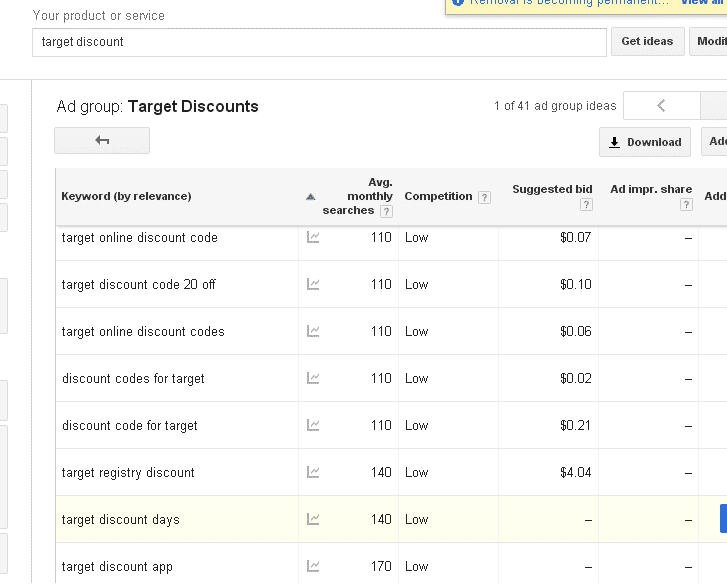Click the 170 monthly searches value
This screenshot has width=727, height=585.
[381, 566]
